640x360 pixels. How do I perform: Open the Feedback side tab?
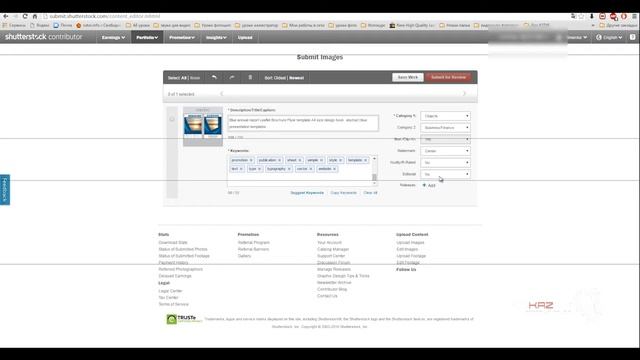pos(5,190)
